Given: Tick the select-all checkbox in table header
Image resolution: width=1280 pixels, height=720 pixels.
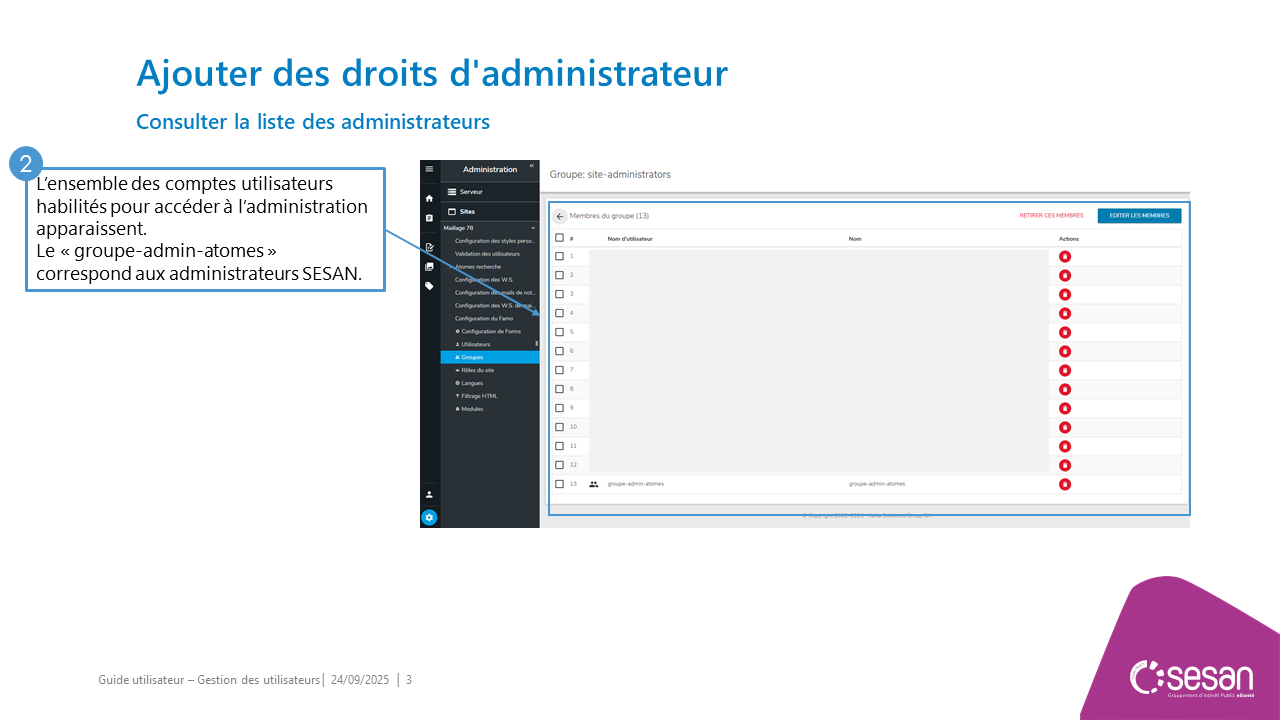Looking at the screenshot, I should [x=560, y=238].
